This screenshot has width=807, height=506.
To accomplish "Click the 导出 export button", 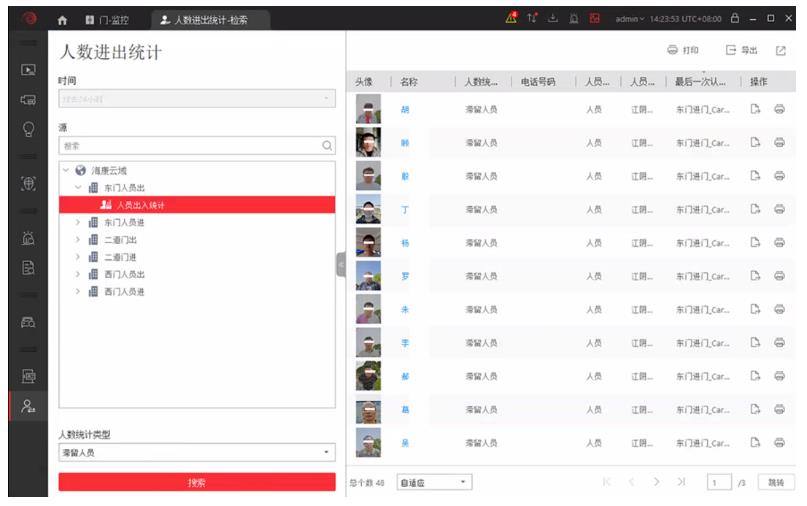I will pyautogui.click(x=741, y=50).
